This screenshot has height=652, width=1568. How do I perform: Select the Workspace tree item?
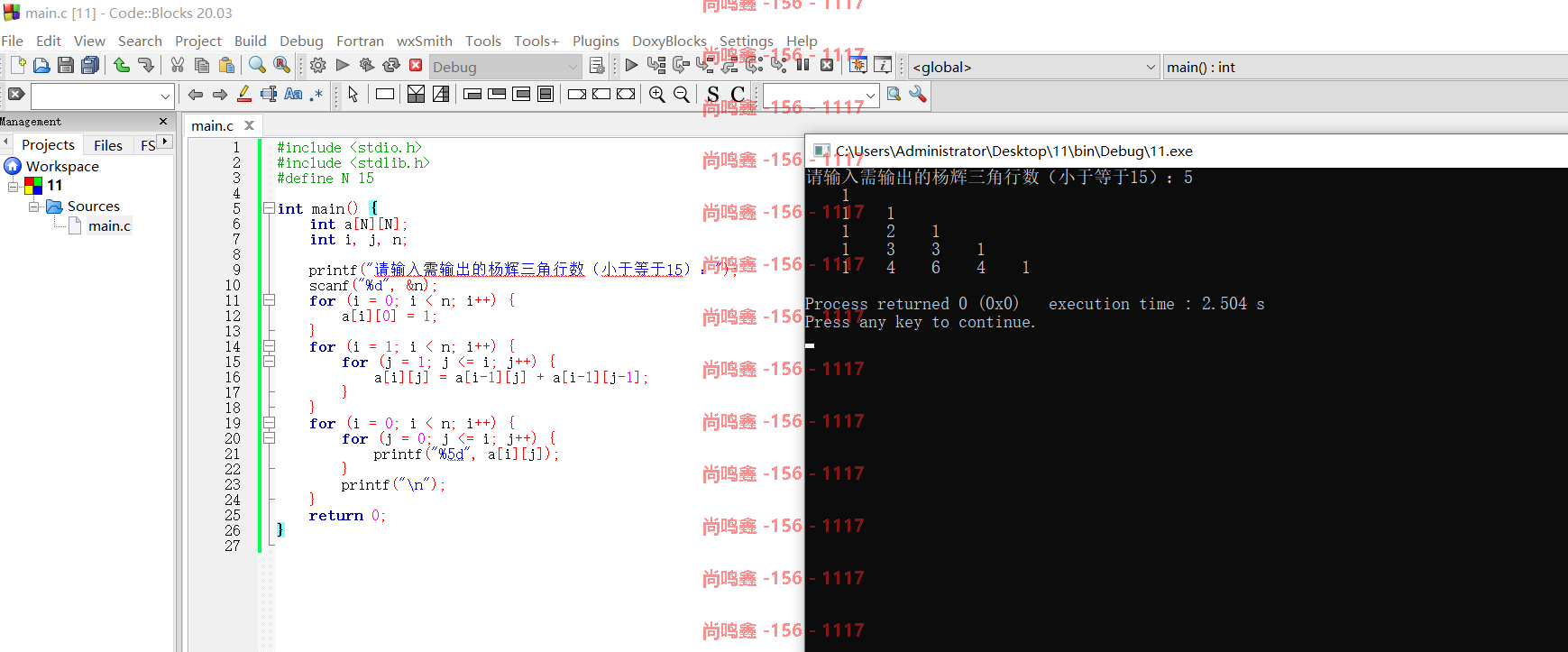click(62, 166)
